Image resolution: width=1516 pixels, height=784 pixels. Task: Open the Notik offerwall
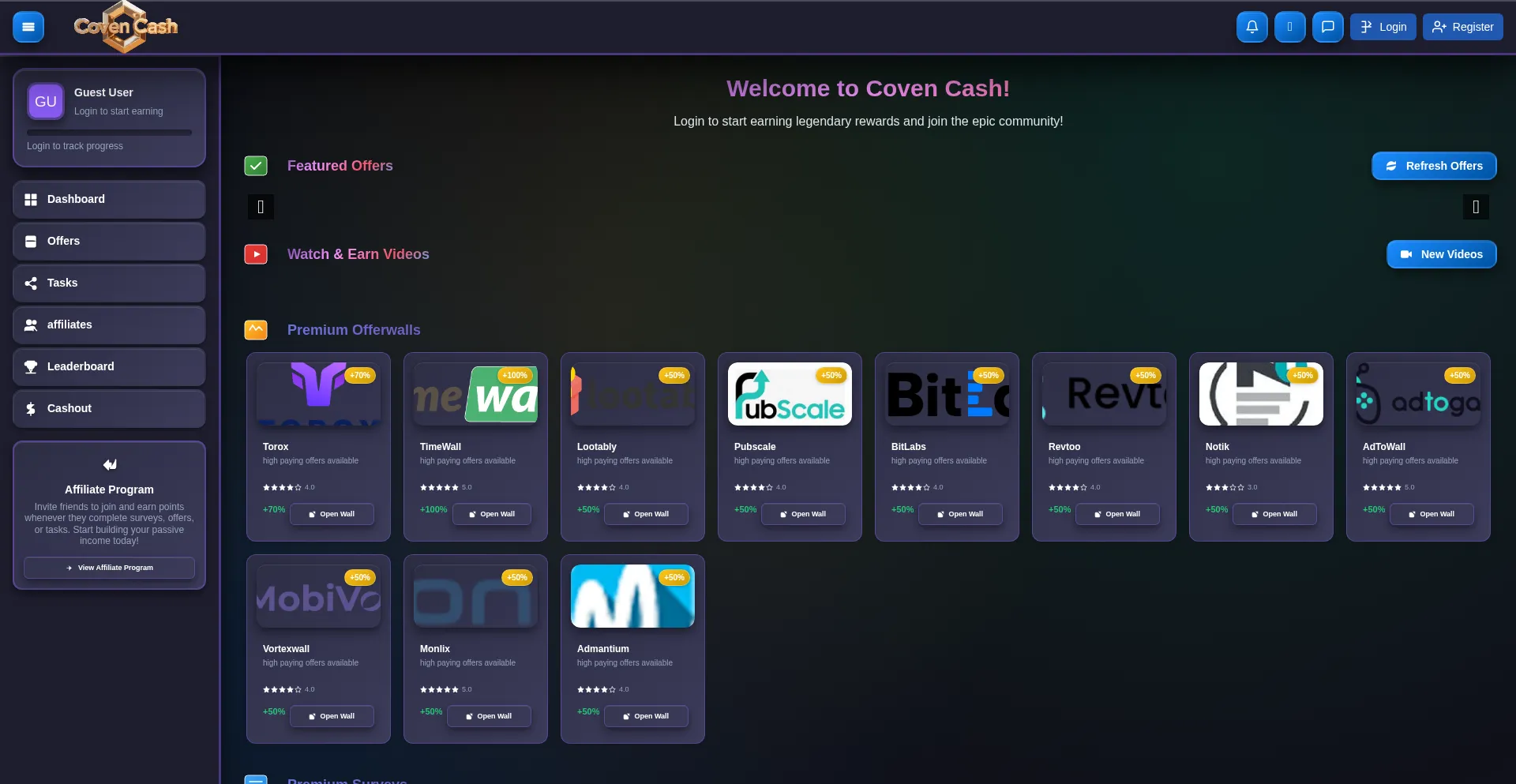(x=1274, y=514)
